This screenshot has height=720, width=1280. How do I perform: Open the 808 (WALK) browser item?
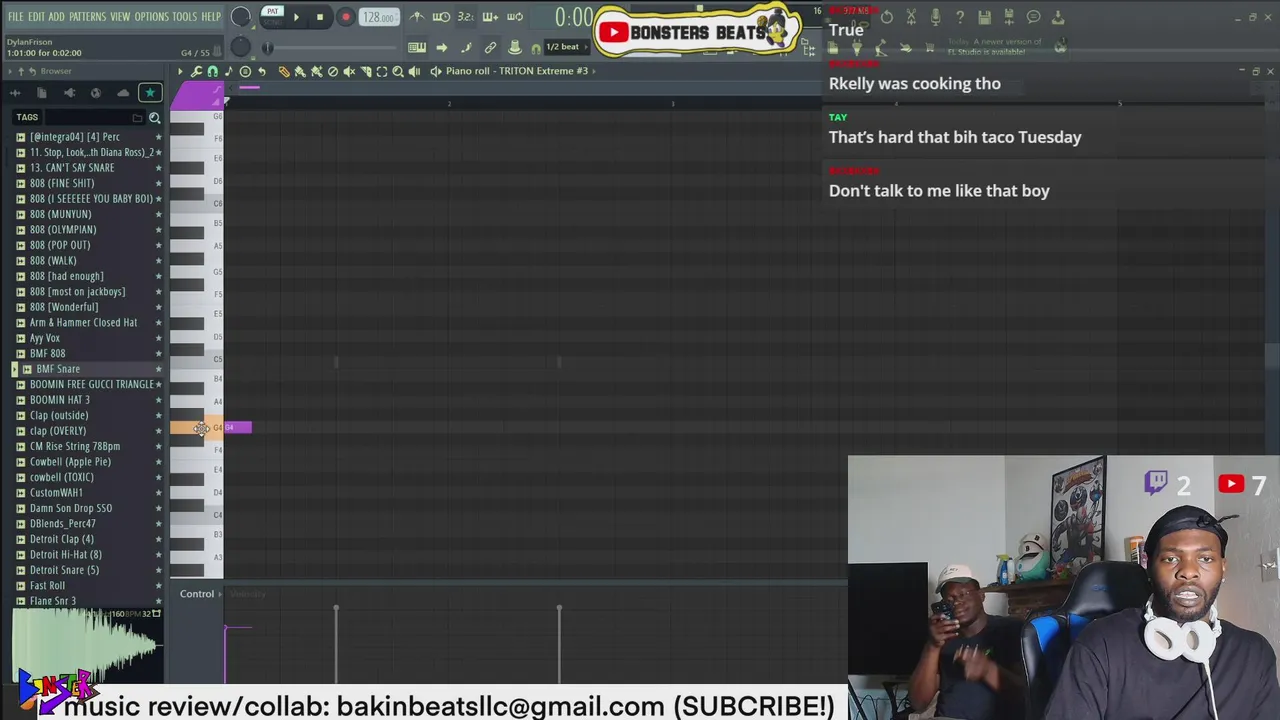pyautogui.click(x=53, y=260)
